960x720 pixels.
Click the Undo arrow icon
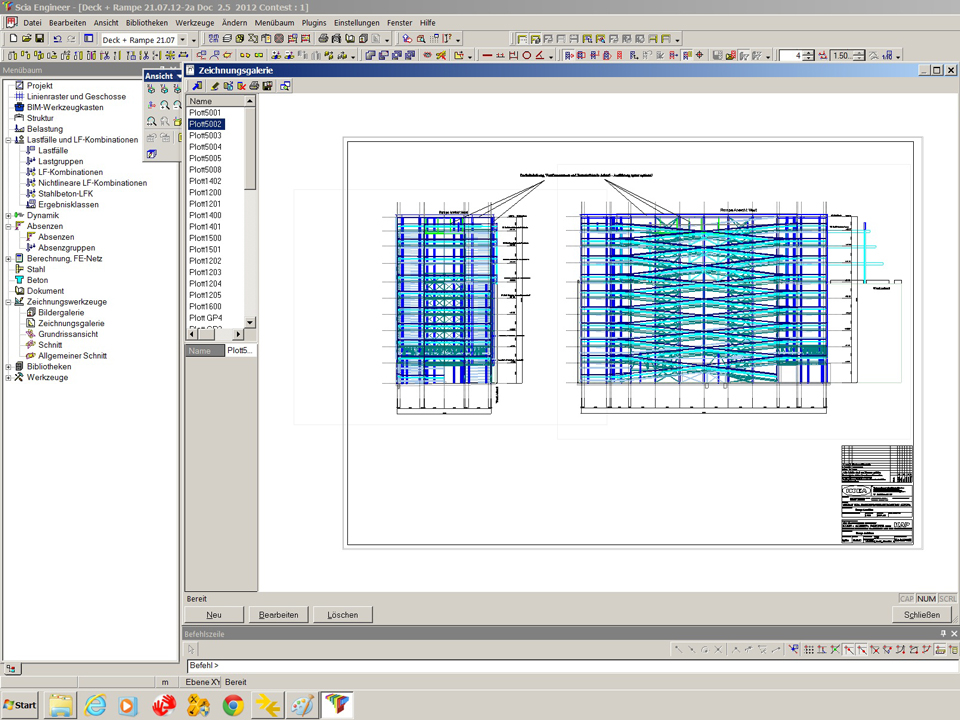pos(57,39)
